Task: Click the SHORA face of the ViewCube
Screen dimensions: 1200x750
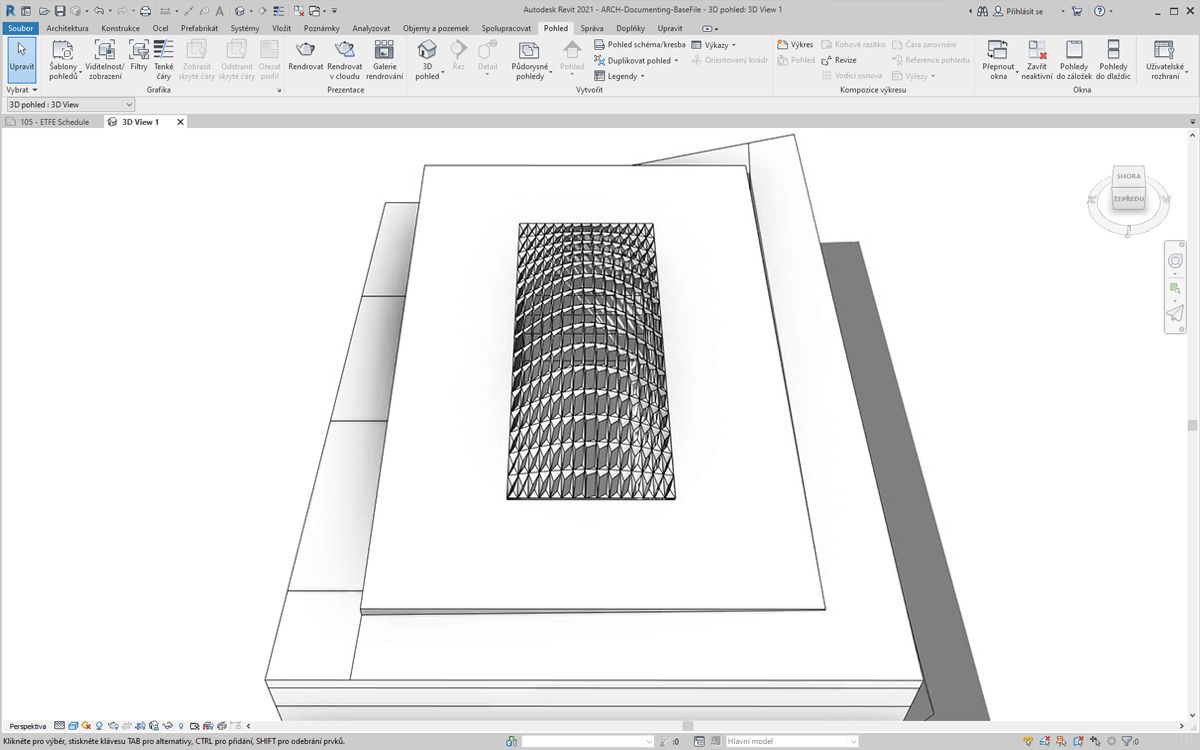Action: point(1128,176)
